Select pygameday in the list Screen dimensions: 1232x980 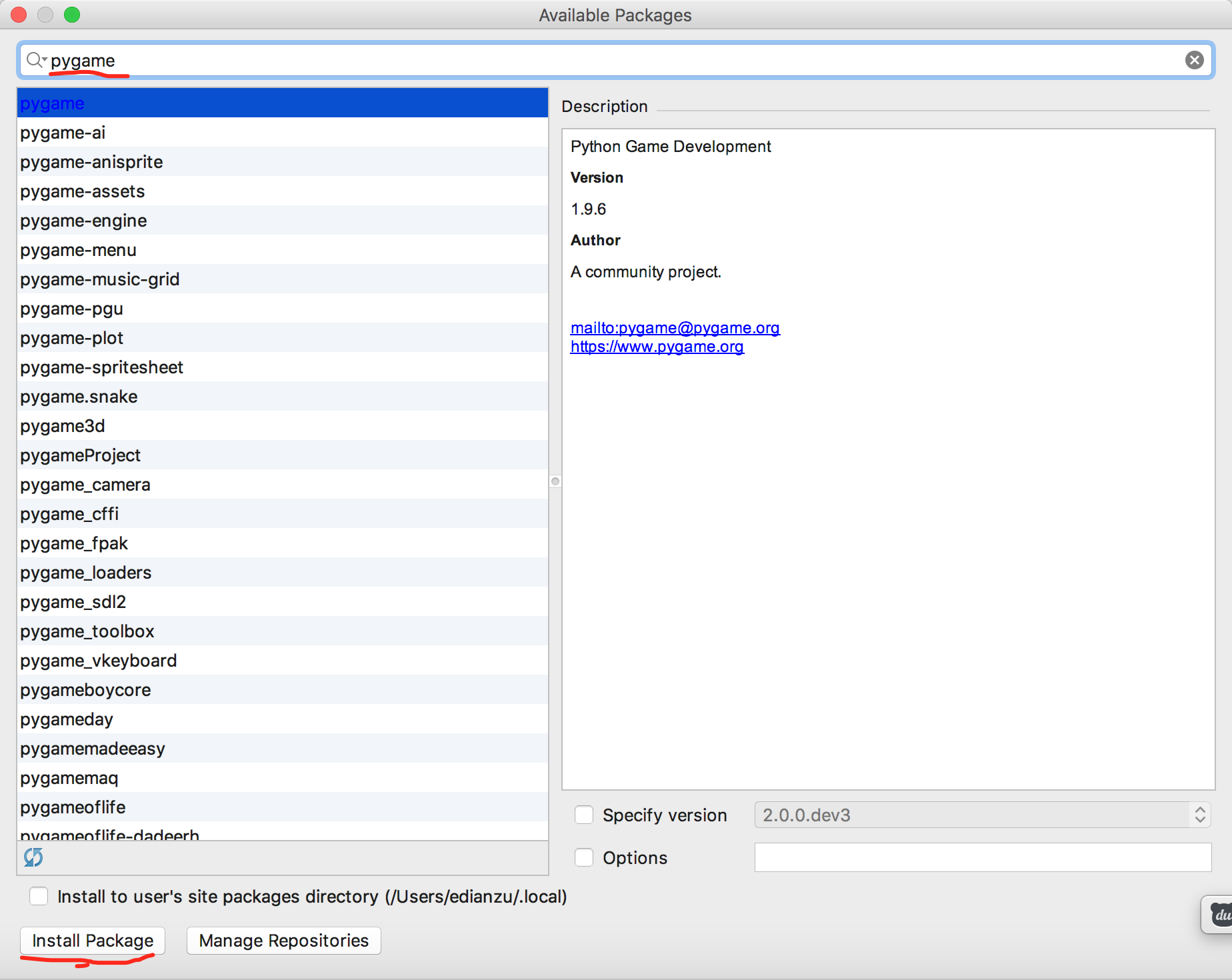[283, 719]
